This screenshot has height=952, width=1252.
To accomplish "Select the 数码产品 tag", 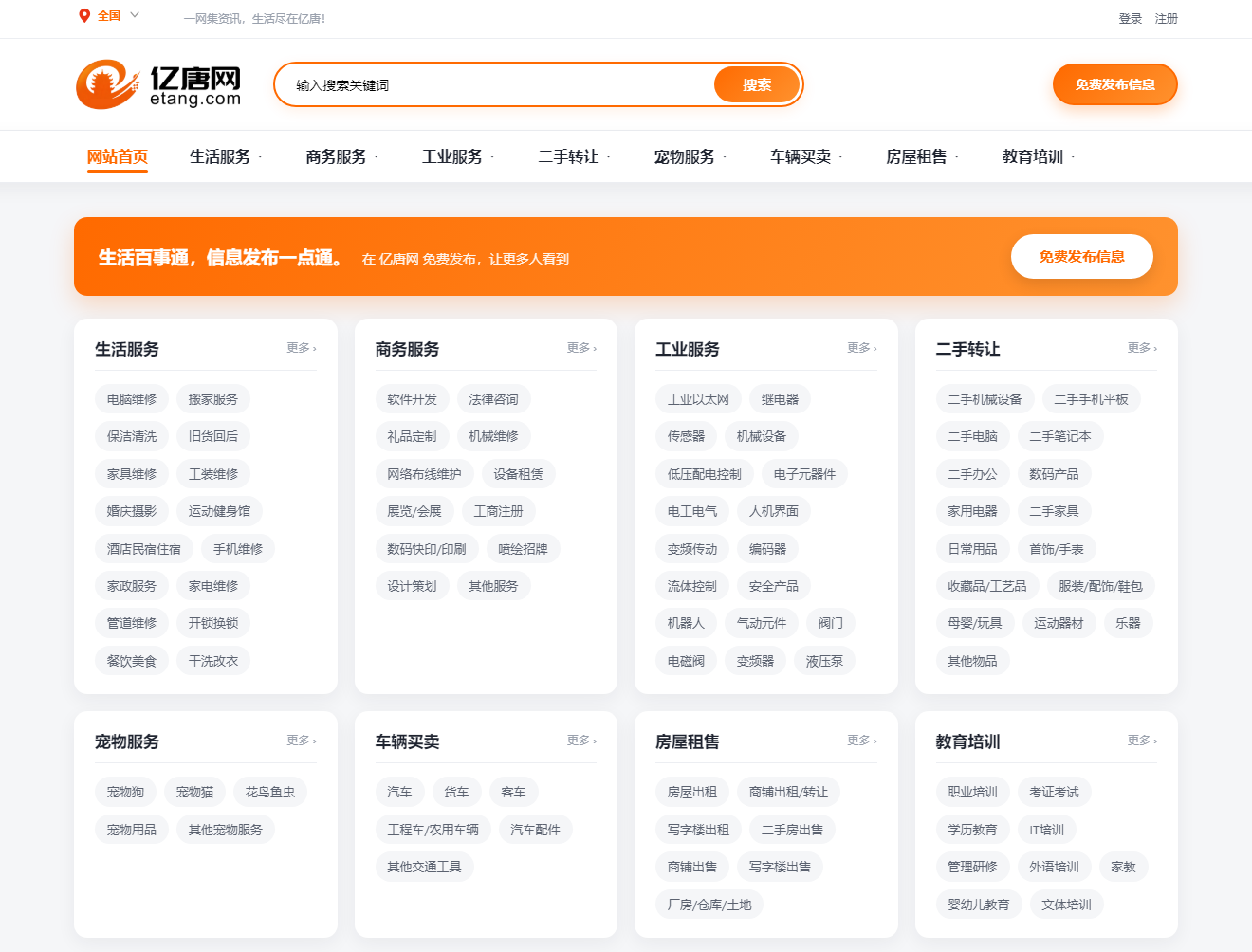I will (x=1055, y=474).
